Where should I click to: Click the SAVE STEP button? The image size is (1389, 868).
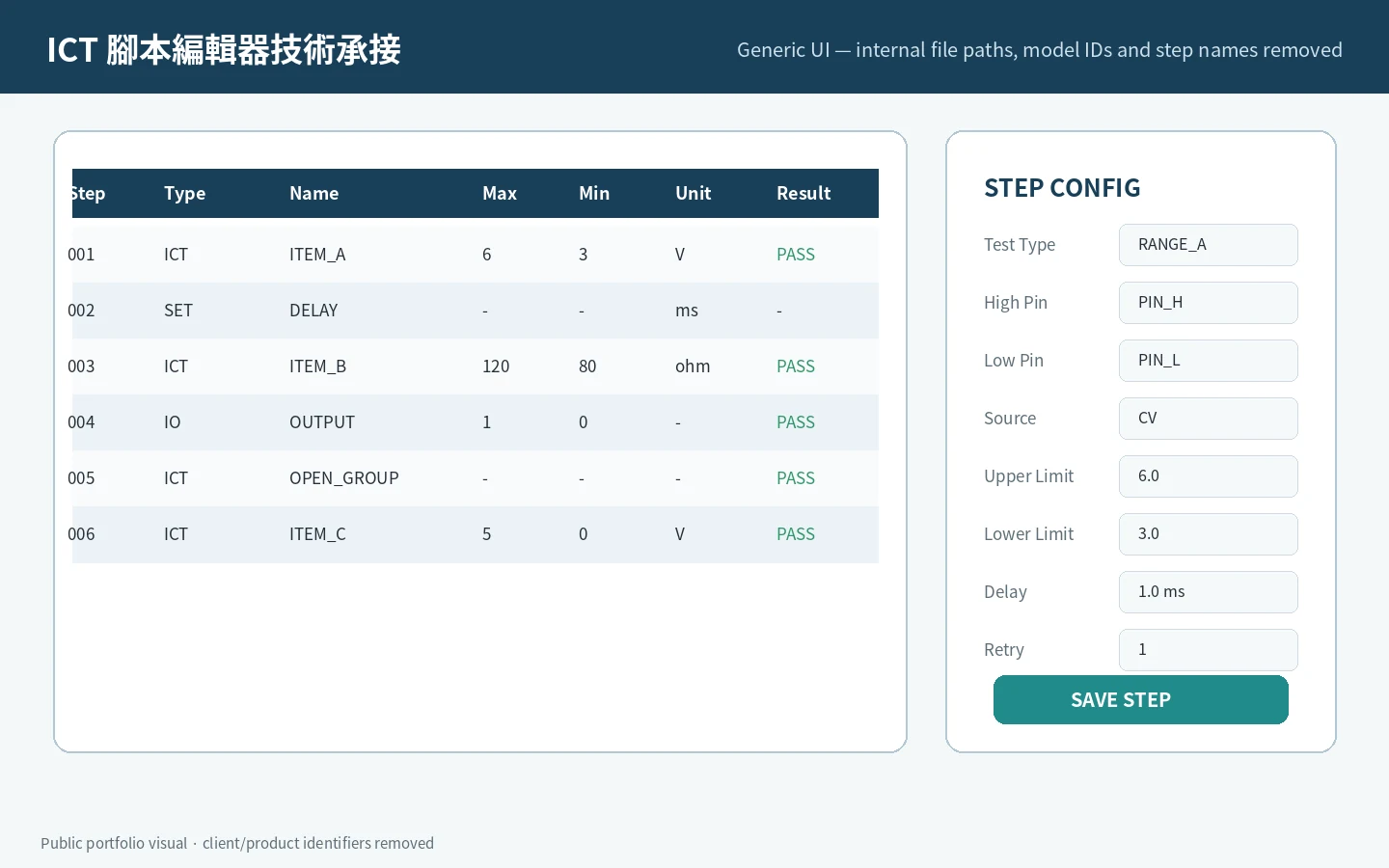click(1141, 699)
